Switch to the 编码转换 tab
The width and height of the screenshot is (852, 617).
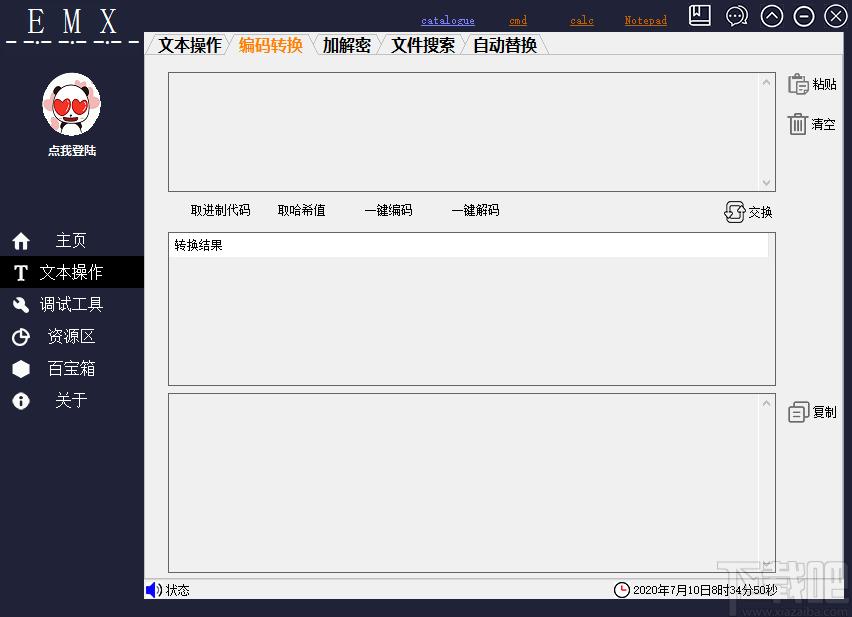(x=271, y=45)
